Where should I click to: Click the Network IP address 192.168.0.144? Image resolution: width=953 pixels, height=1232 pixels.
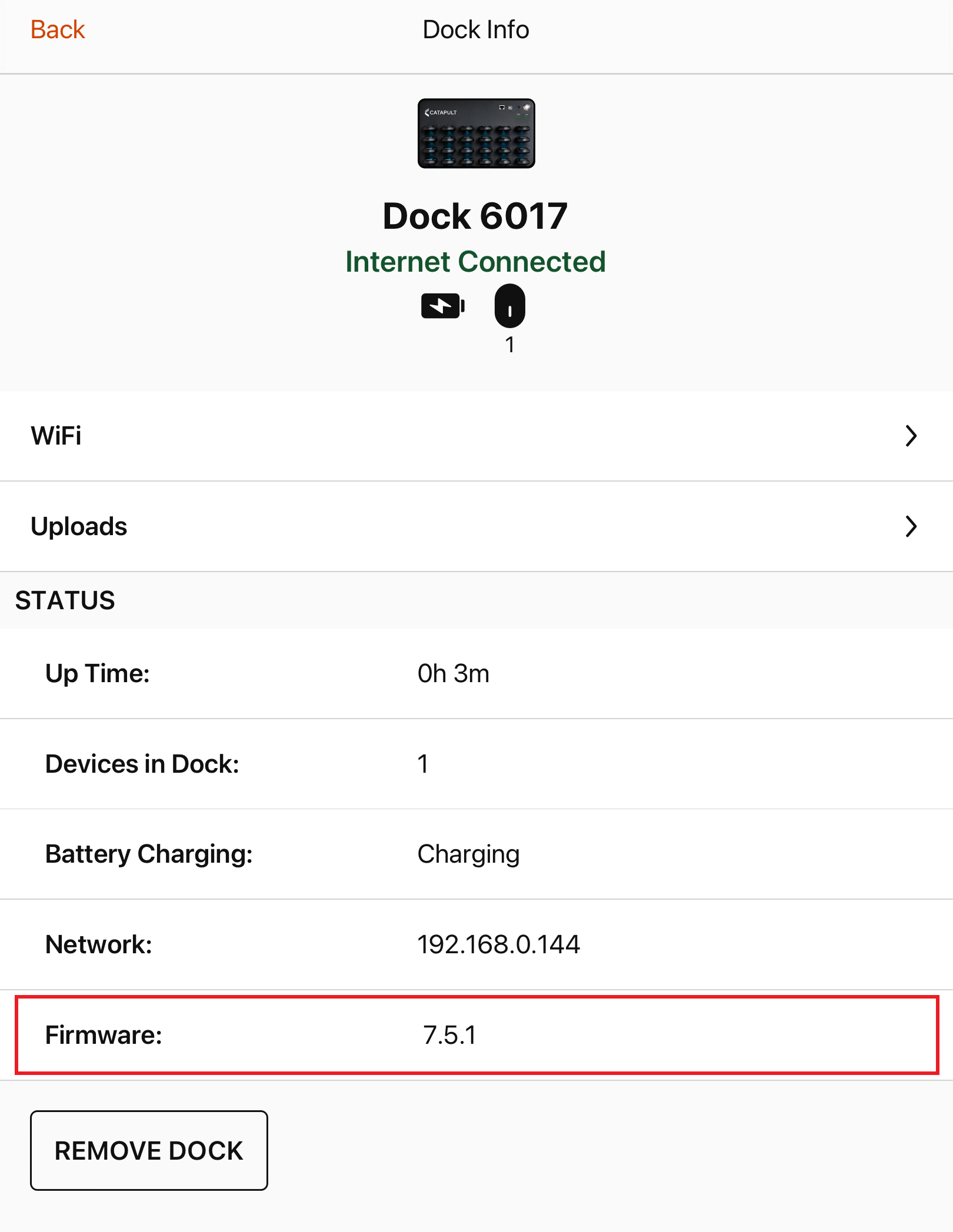click(x=498, y=944)
